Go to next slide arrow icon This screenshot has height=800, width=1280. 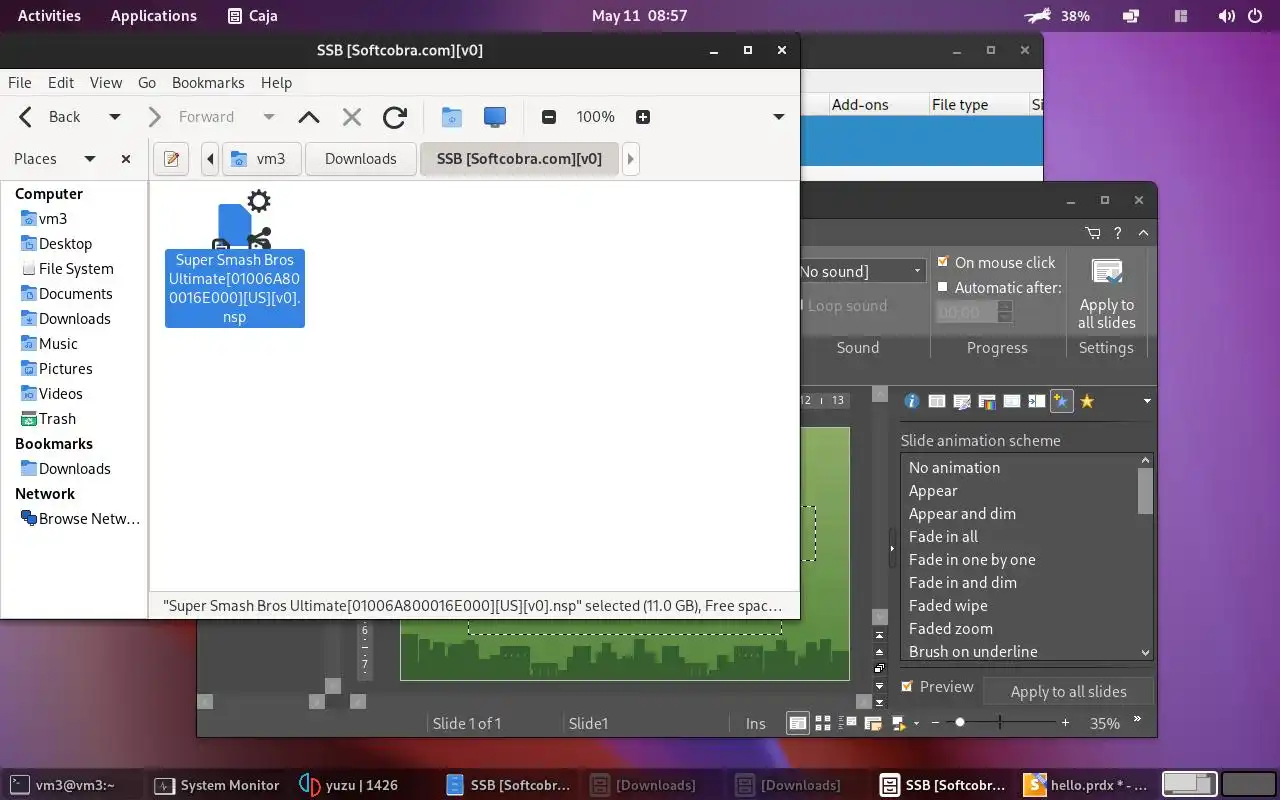coord(879,686)
